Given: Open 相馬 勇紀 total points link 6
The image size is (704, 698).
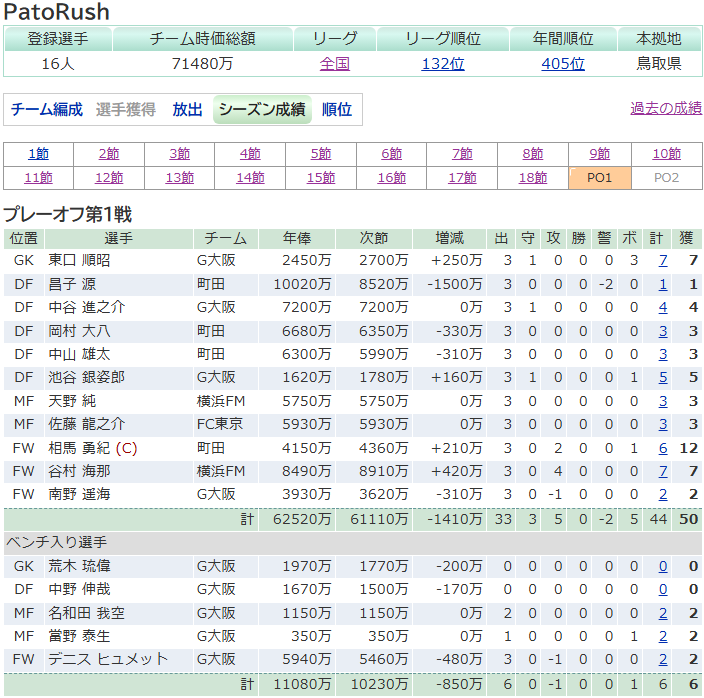Looking at the screenshot, I should (663, 448).
